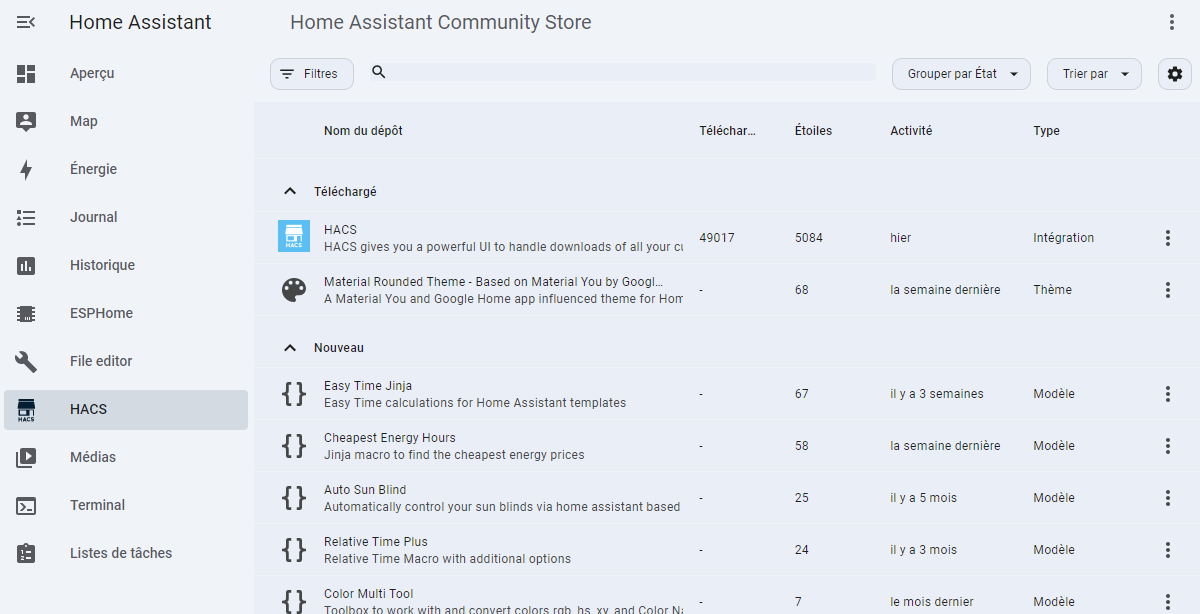
Task: Sort by Type column header
Action: coord(1046,131)
